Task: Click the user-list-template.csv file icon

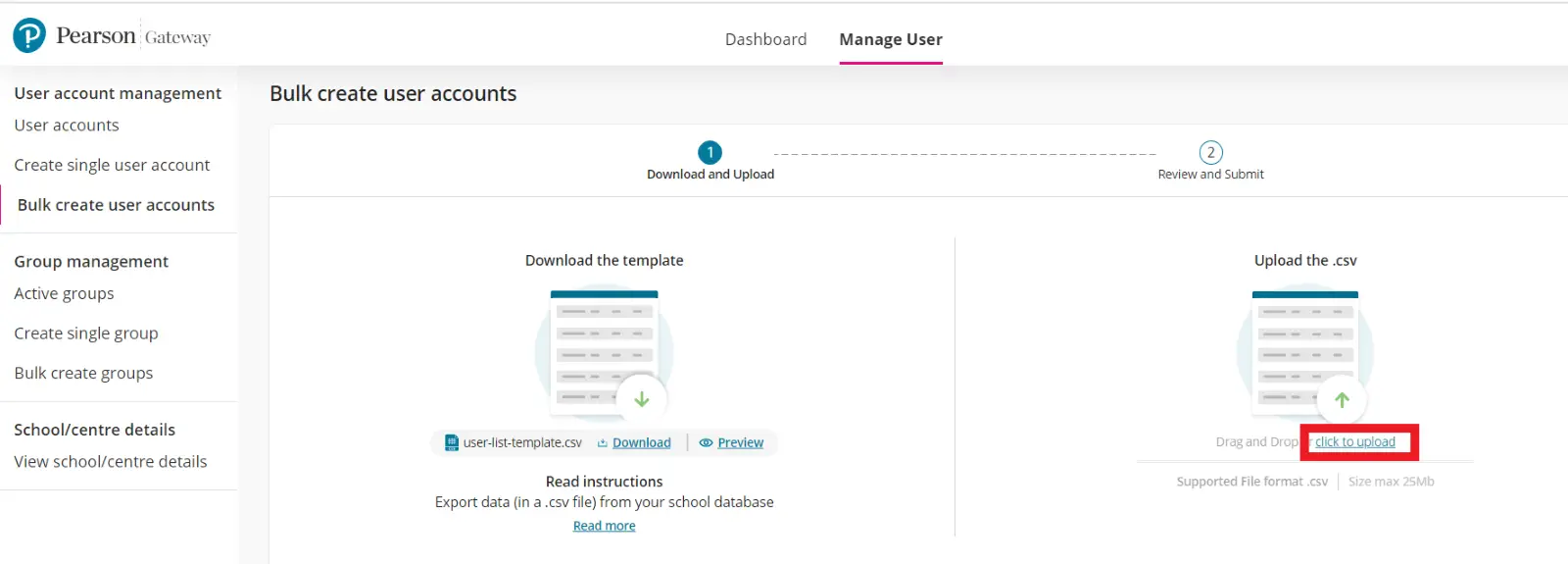Action: [452, 442]
